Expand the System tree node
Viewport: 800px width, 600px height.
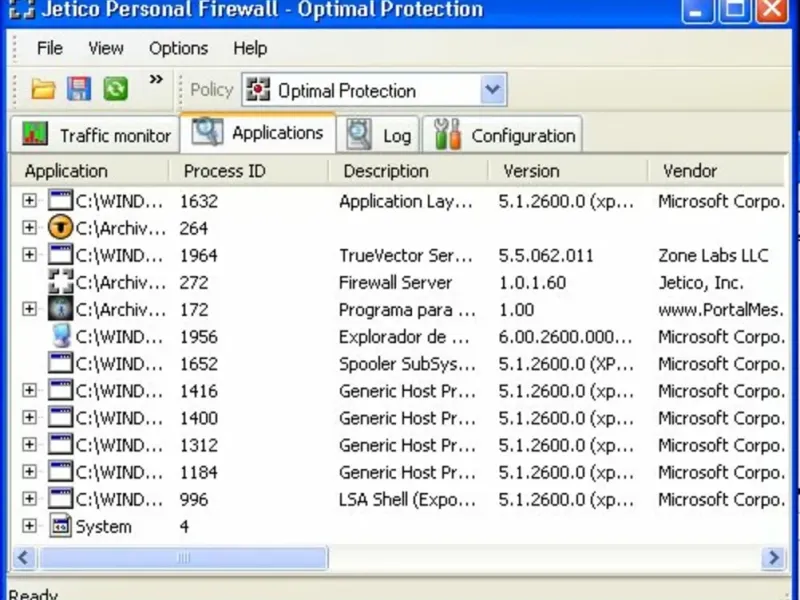point(29,526)
